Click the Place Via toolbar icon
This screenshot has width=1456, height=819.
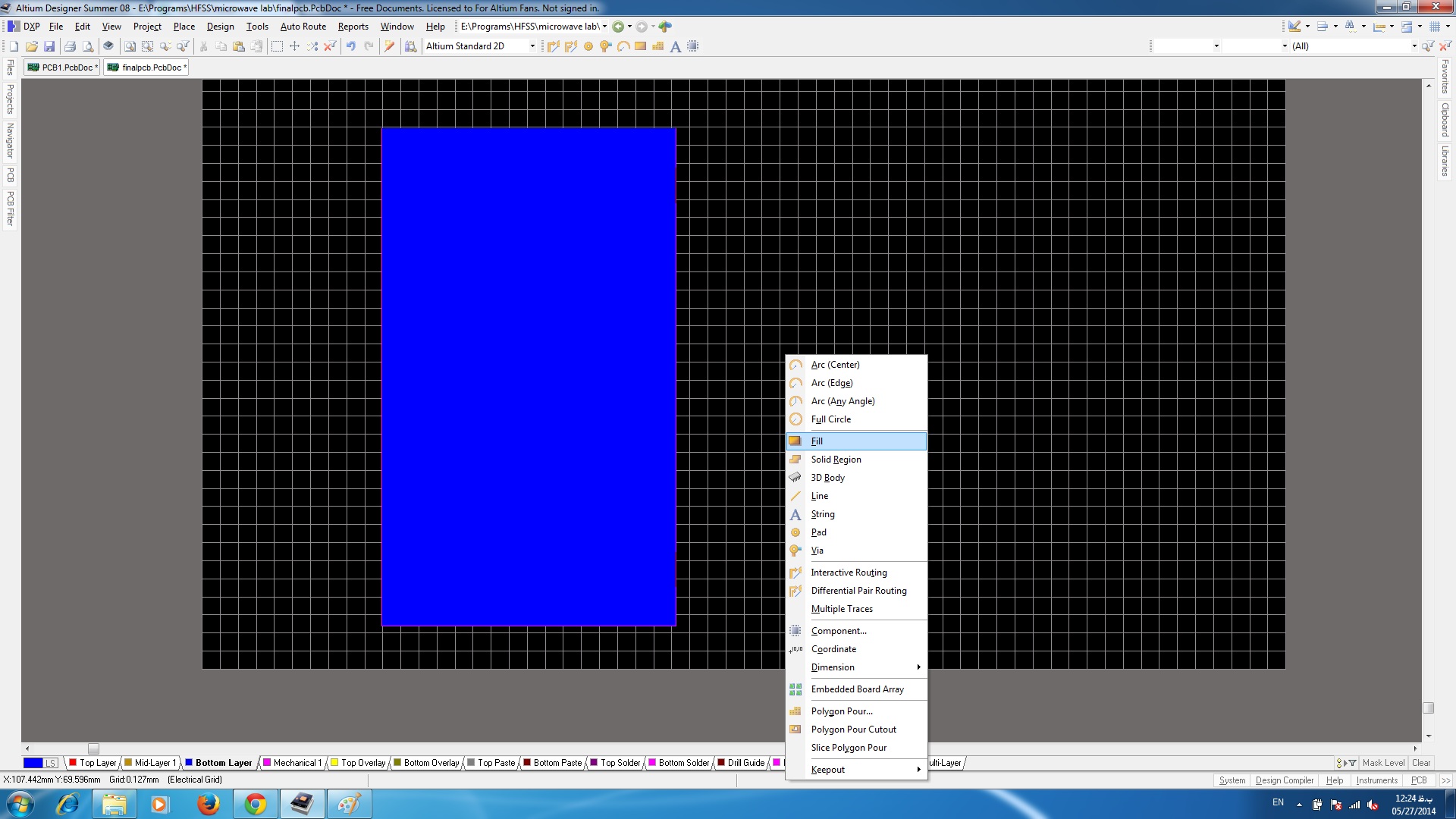[605, 46]
